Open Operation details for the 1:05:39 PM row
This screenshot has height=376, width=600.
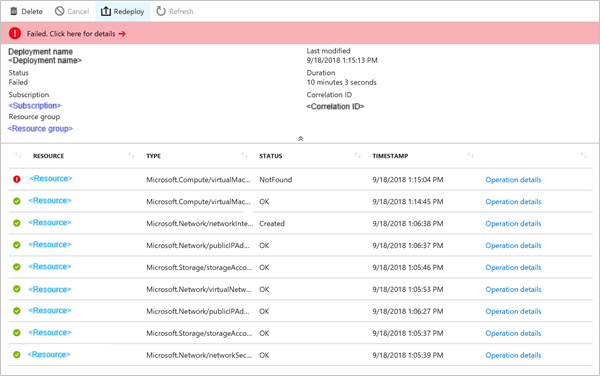pyautogui.click(x=513, y=355)
